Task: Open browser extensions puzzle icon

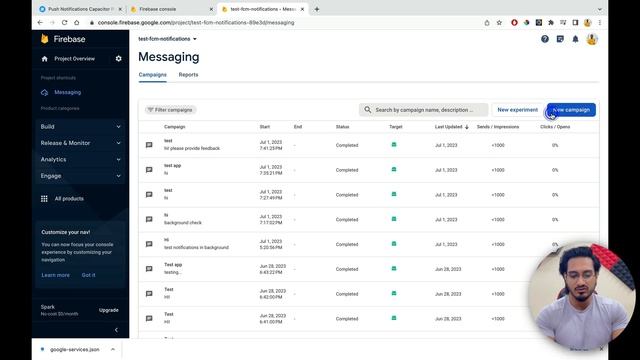Action: pos(551,23)
